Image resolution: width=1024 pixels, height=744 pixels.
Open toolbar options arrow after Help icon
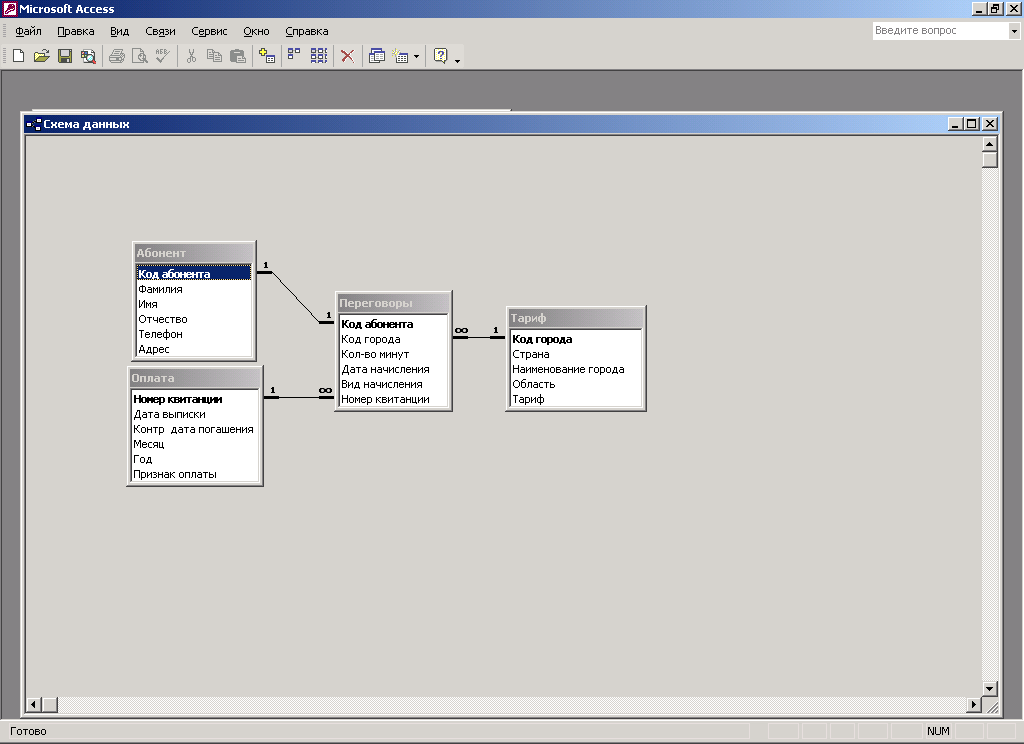tap(458, 60)
